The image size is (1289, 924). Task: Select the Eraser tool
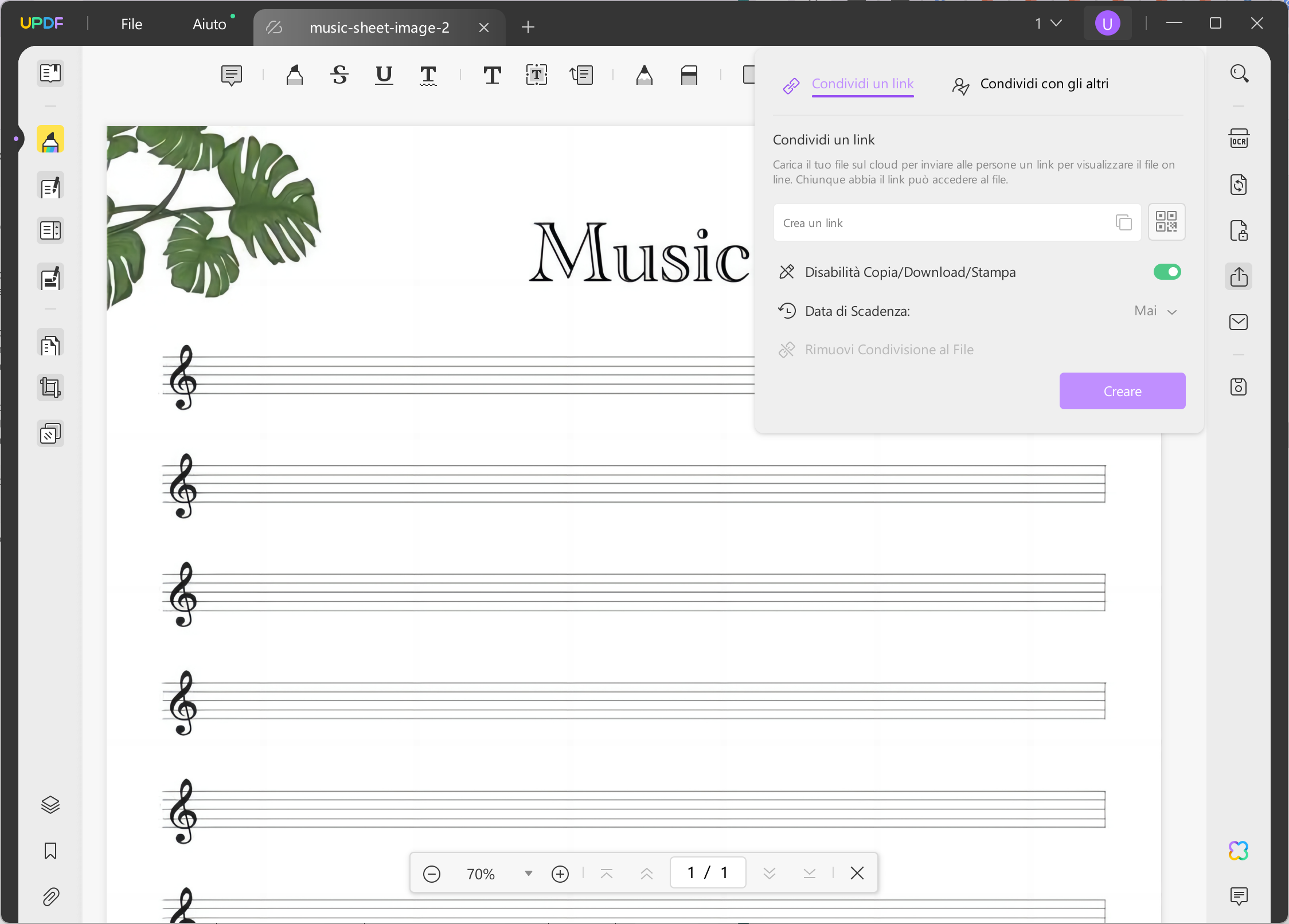(x=689, y=75)
